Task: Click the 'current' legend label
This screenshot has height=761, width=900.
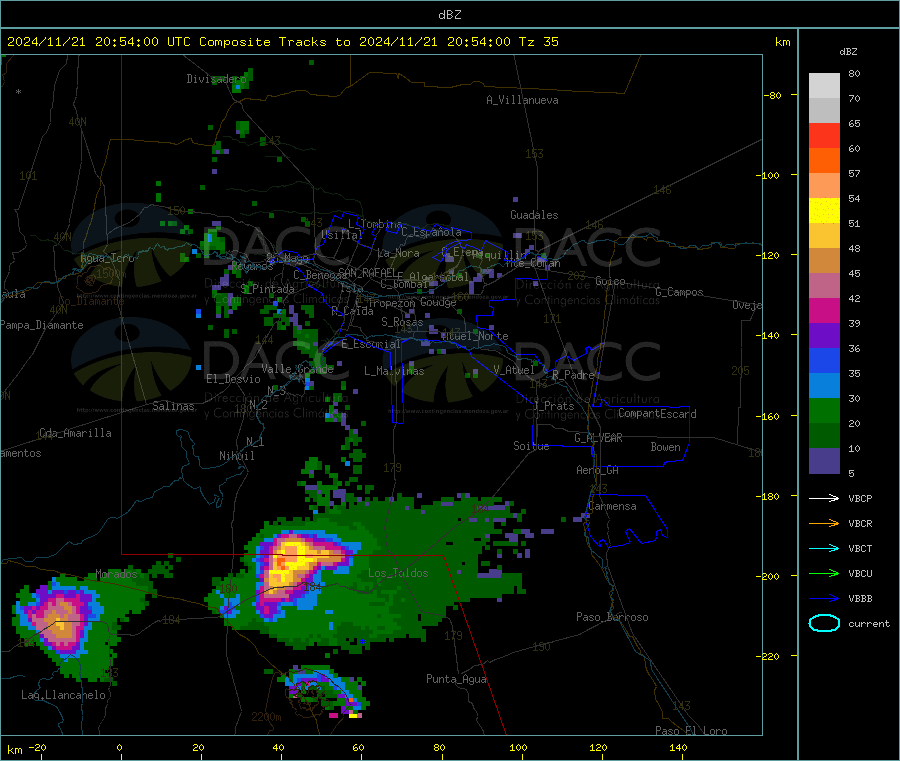Action: 869,623
